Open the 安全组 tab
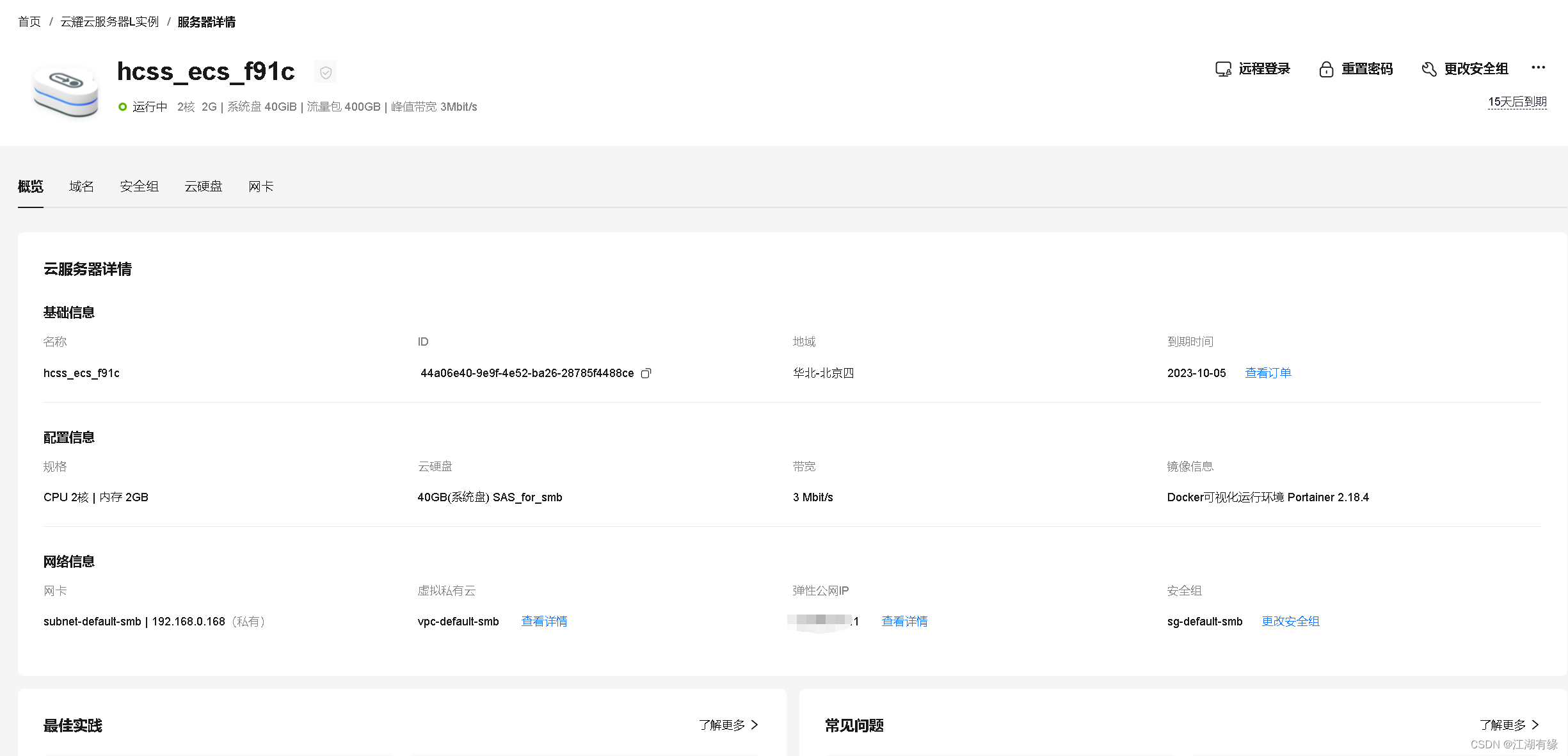Viewport: 1568px width, 756px height. 139,186
